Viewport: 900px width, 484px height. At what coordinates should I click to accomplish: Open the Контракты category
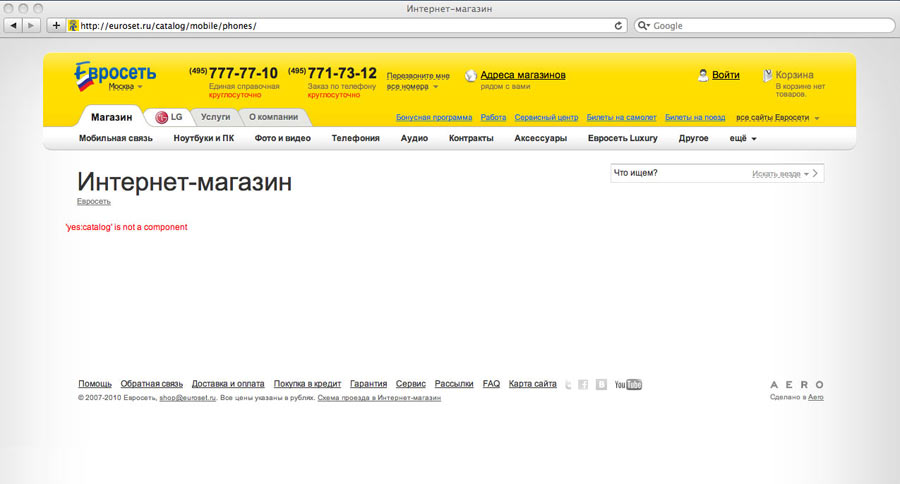(x=471, y=138)
